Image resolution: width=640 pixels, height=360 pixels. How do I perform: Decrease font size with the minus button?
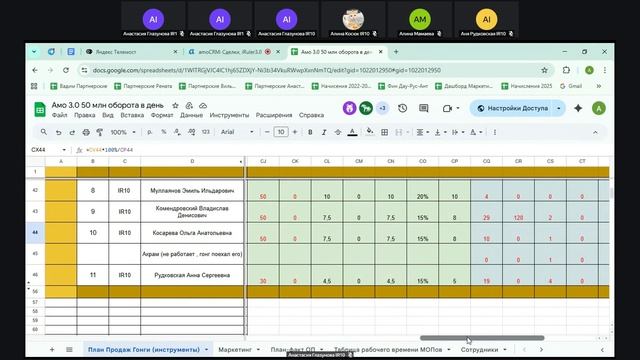(267, 132)
